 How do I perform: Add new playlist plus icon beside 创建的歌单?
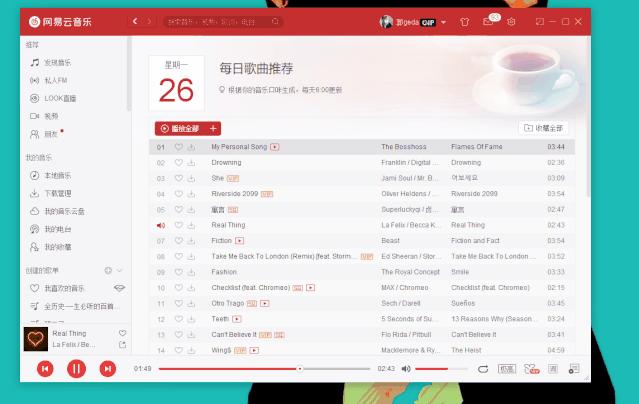coord(108,270)
